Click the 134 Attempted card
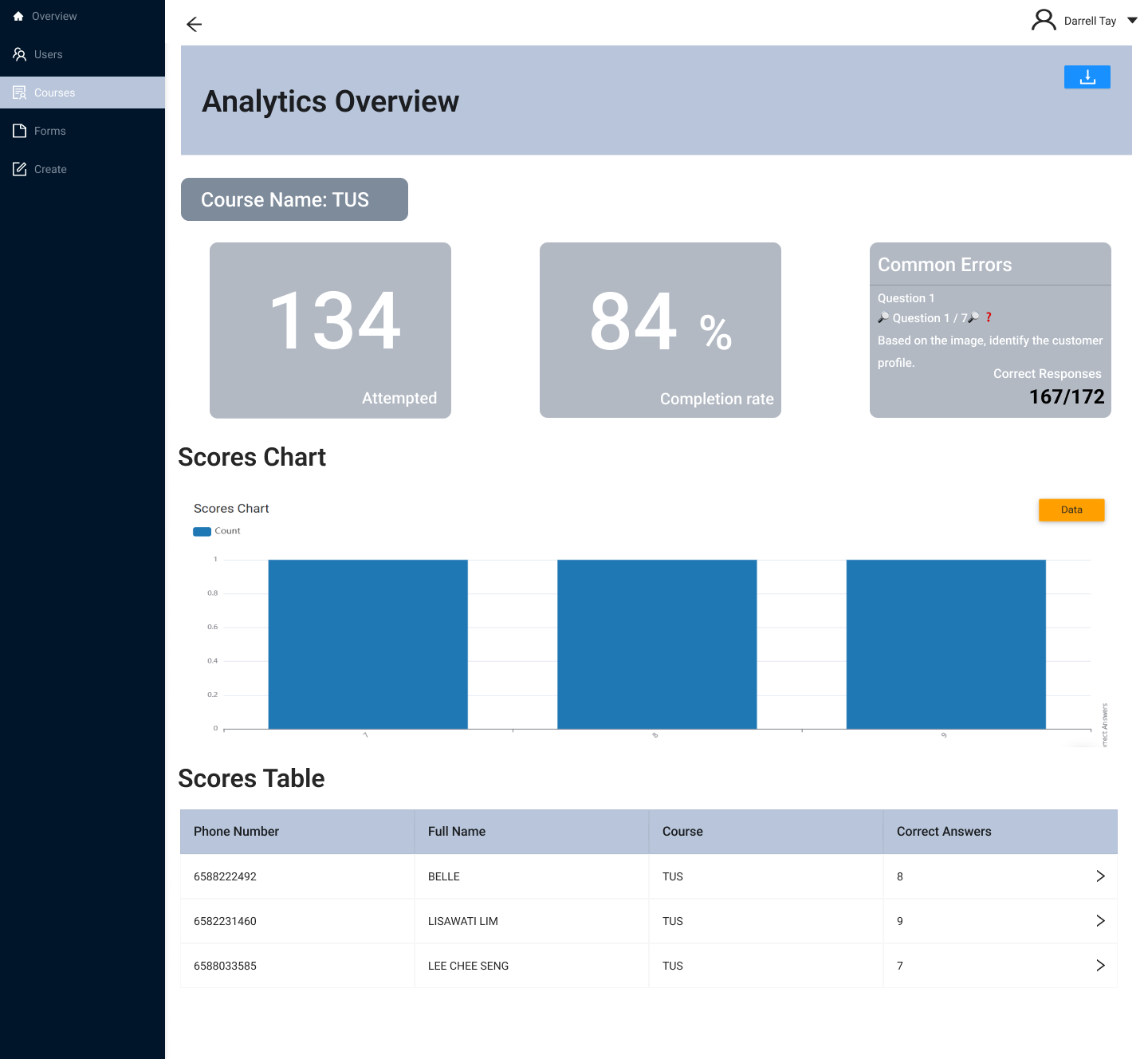The image size is (1148, 1059). [330, 330]
